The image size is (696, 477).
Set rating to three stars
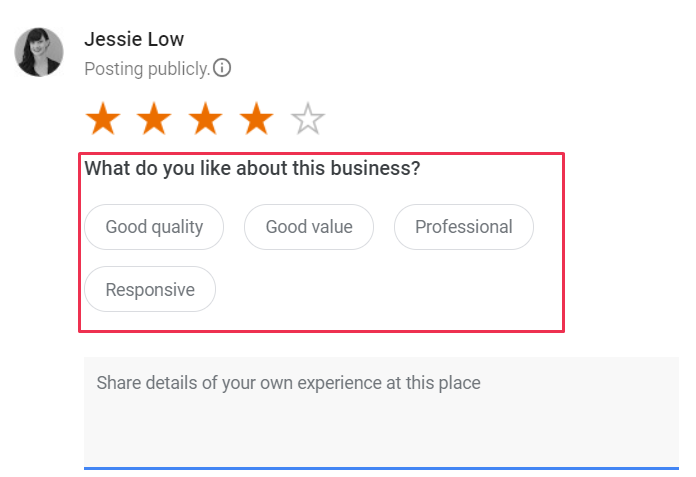point(206,120)
